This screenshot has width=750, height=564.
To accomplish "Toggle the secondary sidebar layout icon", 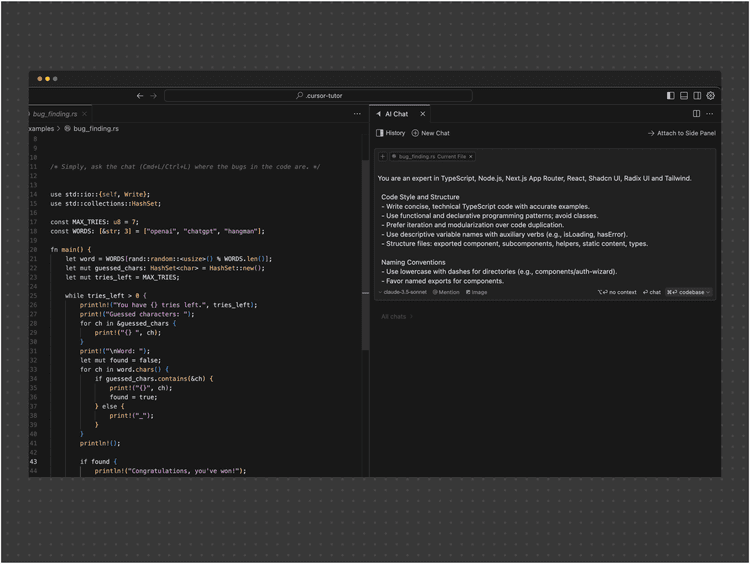I will (x=697, y=96).
